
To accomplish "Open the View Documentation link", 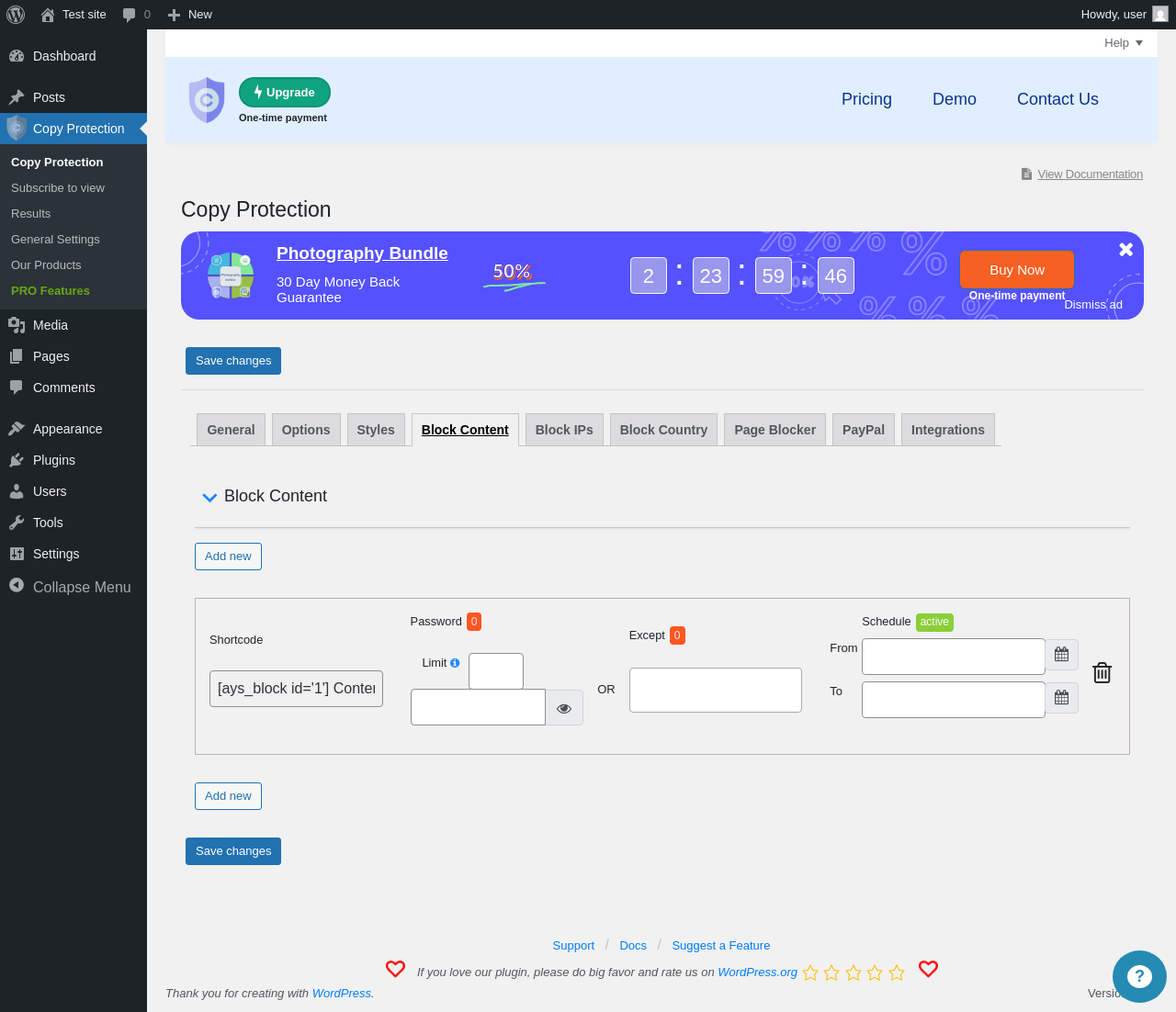I will pos(1090,174).
